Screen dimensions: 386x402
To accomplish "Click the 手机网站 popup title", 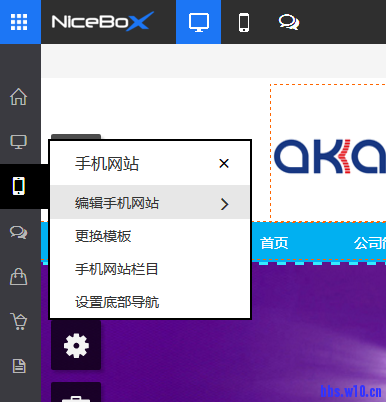I will (x=107, y=164).
